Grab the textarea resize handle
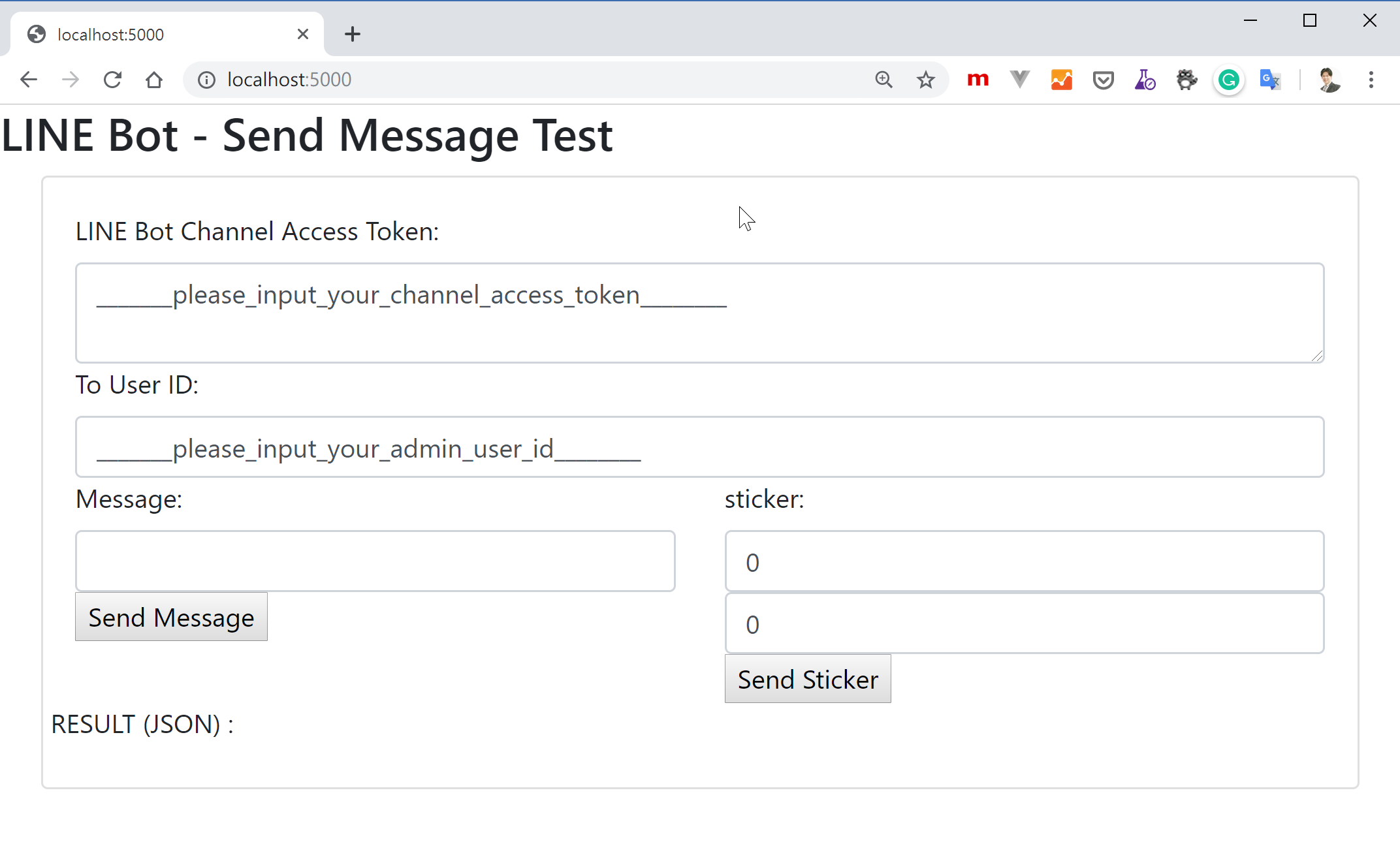 click(x=1317, y=356)
